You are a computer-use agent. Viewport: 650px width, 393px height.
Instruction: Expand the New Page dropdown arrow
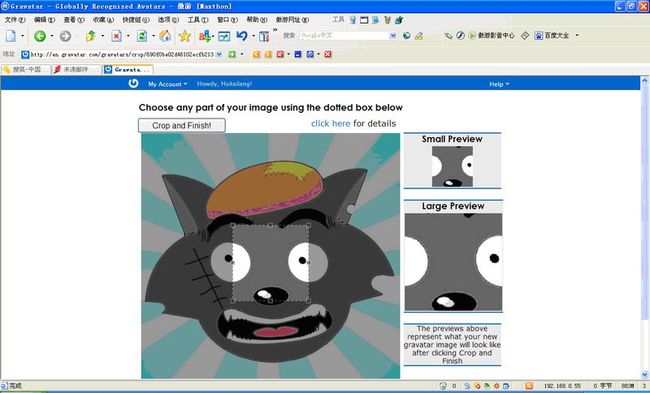(22, 36)
